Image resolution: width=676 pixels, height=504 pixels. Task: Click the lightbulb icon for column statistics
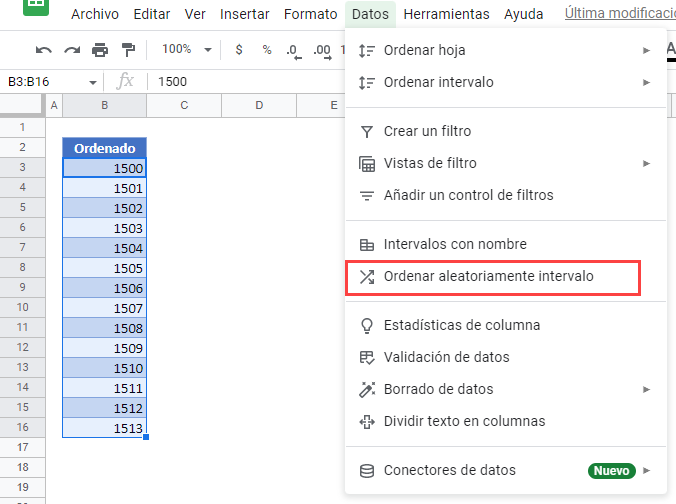point(367,326)
